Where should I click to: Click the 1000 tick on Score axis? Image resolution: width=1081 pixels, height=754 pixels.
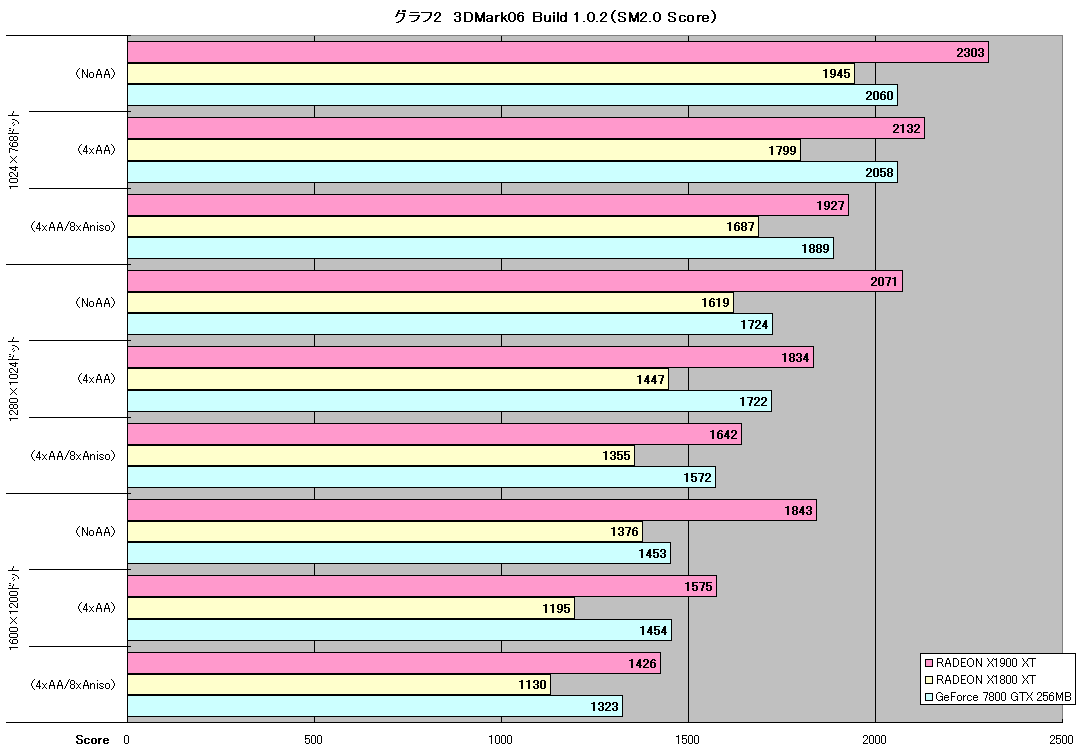[501, 740]
